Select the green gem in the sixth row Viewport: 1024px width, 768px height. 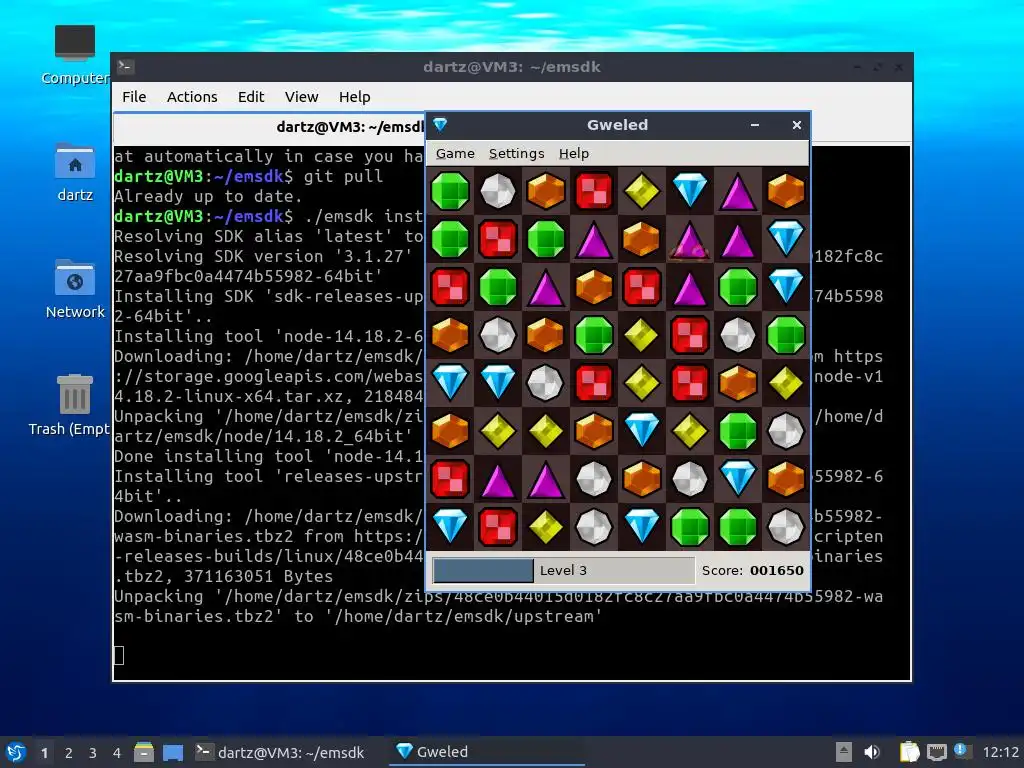click(x=737, y=430)
